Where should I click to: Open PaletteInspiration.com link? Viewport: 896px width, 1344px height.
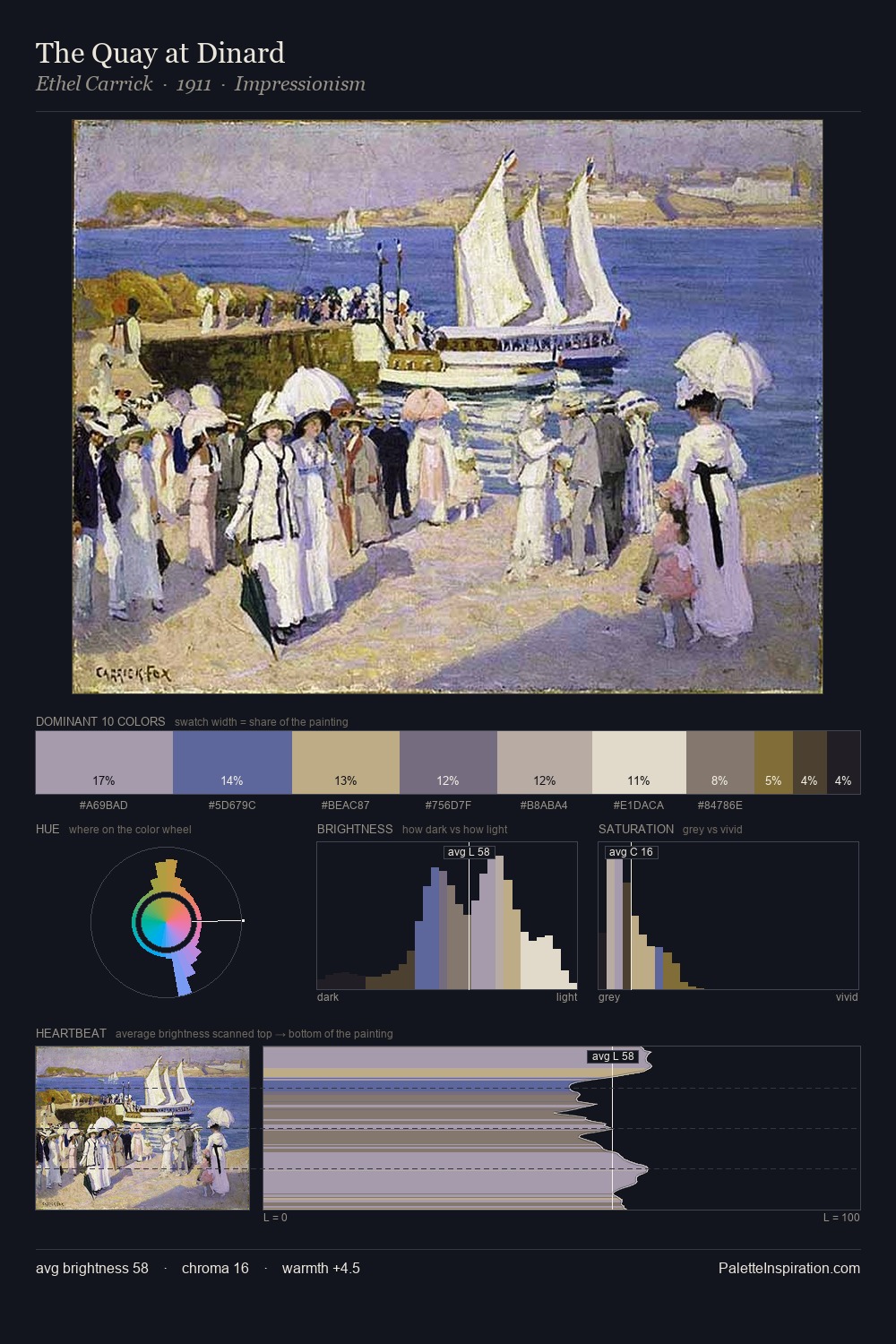pos(789,1268)
